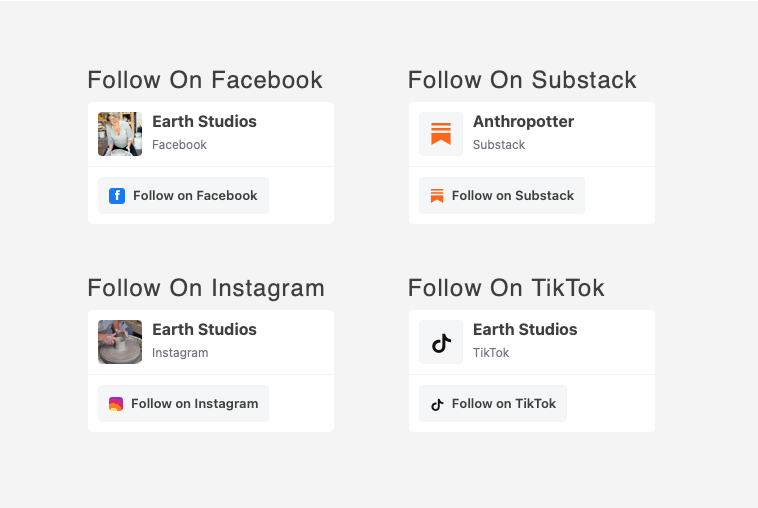
Task: Select the Follow On Facebook heading
Action: click(205, 80)
